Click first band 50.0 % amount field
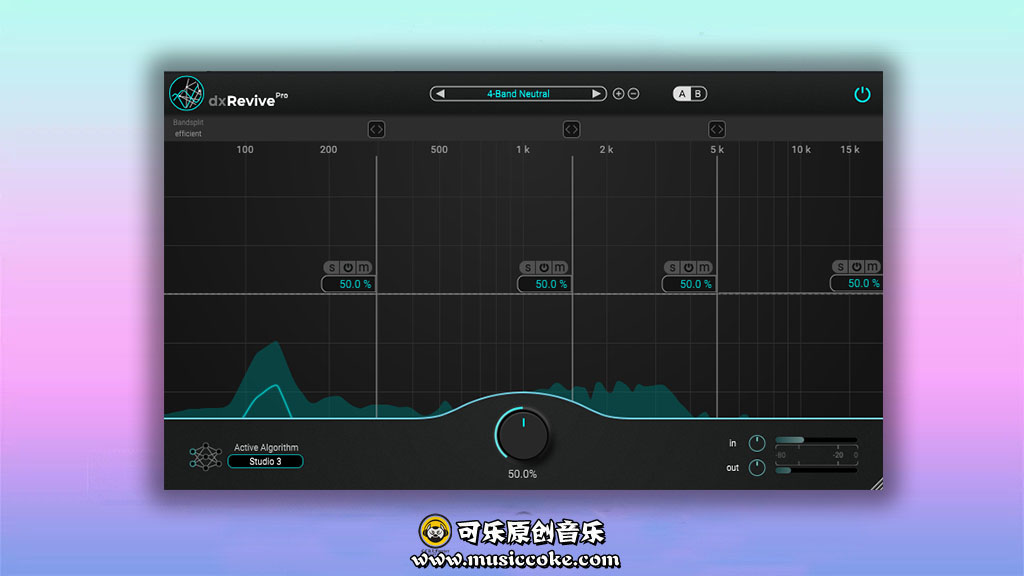The width and height of the screenshot is (1024, 576). (x=348, y=284)
